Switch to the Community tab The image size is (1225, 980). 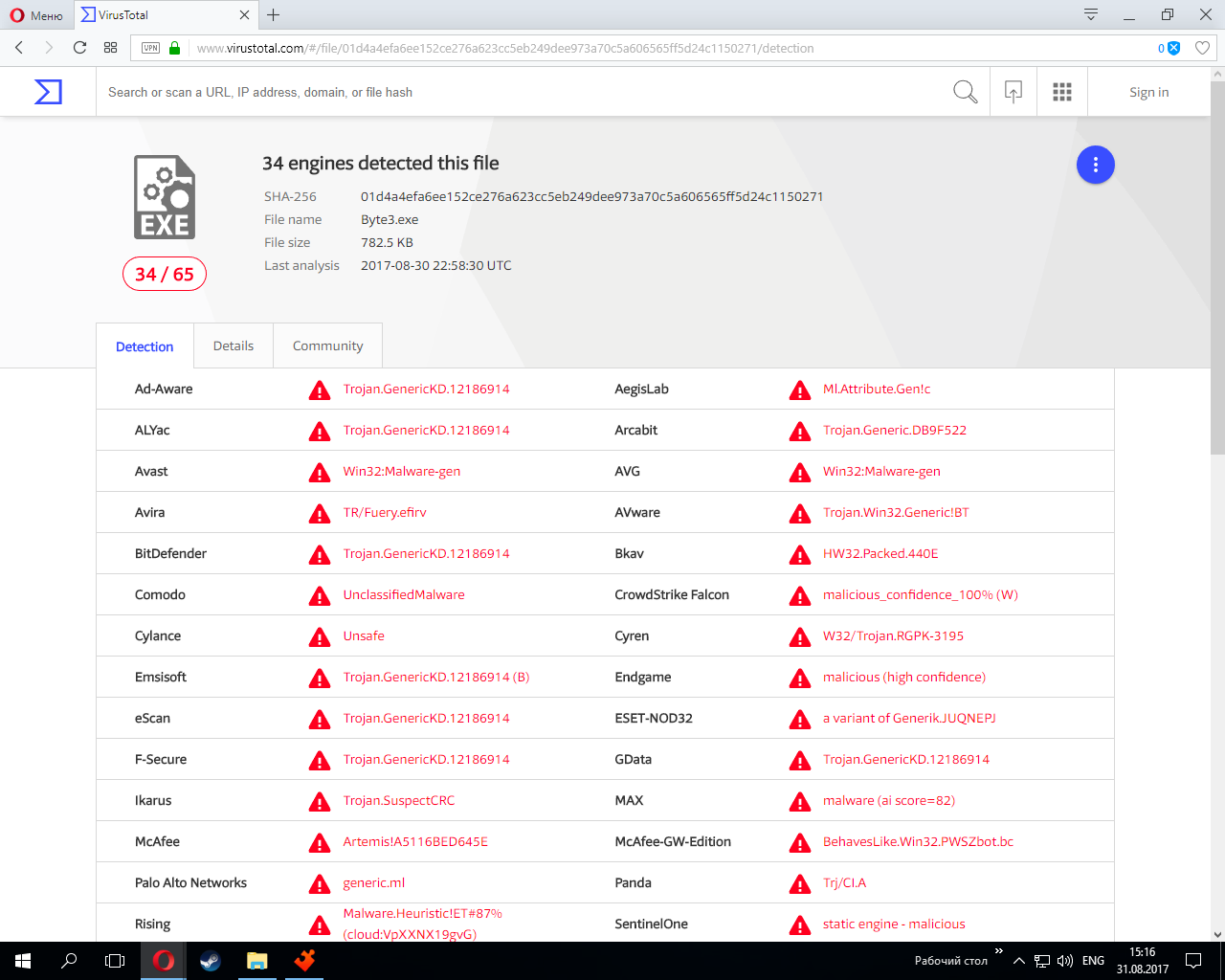[328, 345]
